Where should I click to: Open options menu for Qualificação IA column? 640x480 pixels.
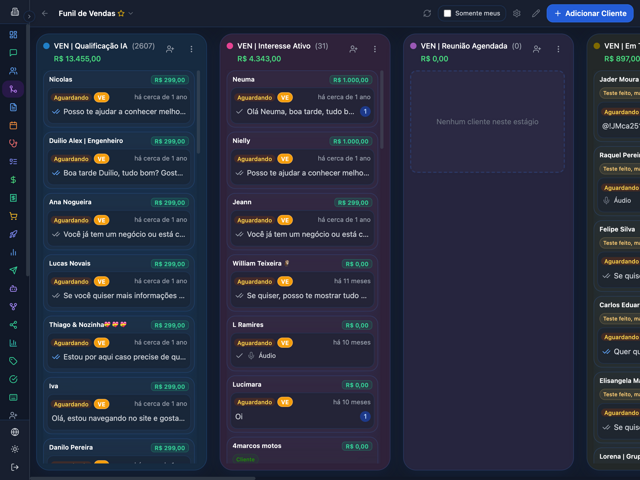click(191, 49)
